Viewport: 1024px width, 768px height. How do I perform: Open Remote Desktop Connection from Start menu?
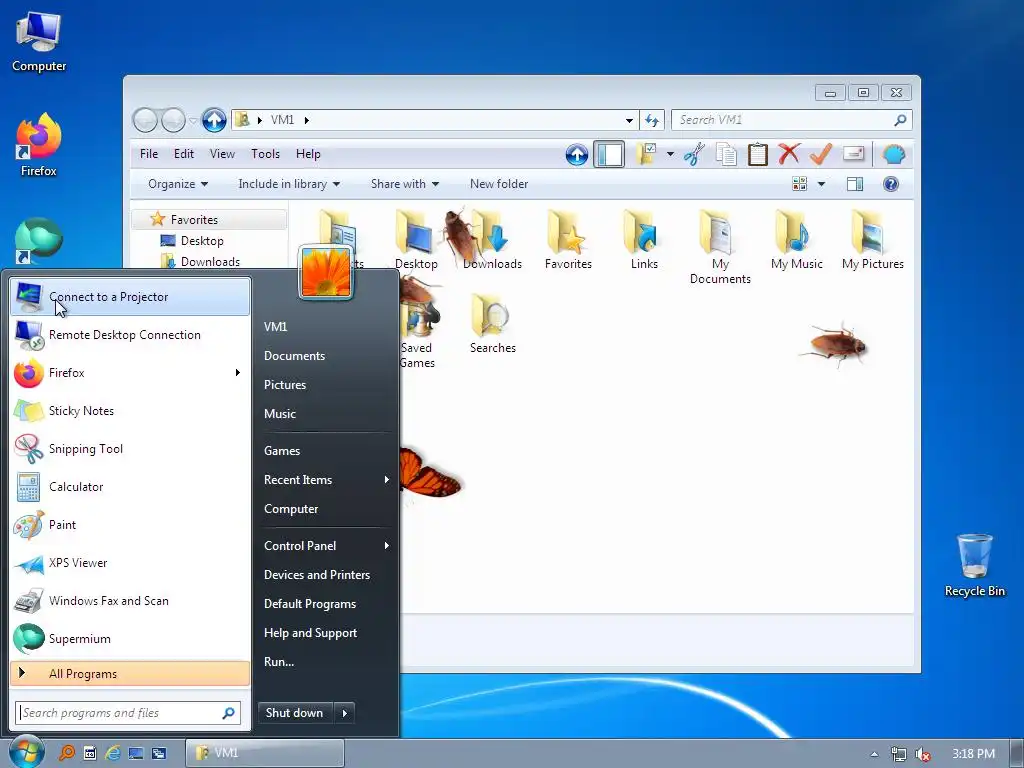point(130,335)
